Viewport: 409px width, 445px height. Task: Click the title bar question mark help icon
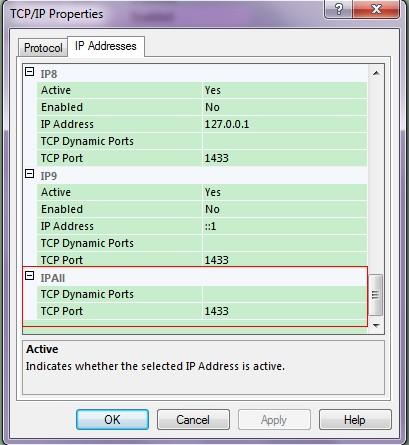coord(338,9)
